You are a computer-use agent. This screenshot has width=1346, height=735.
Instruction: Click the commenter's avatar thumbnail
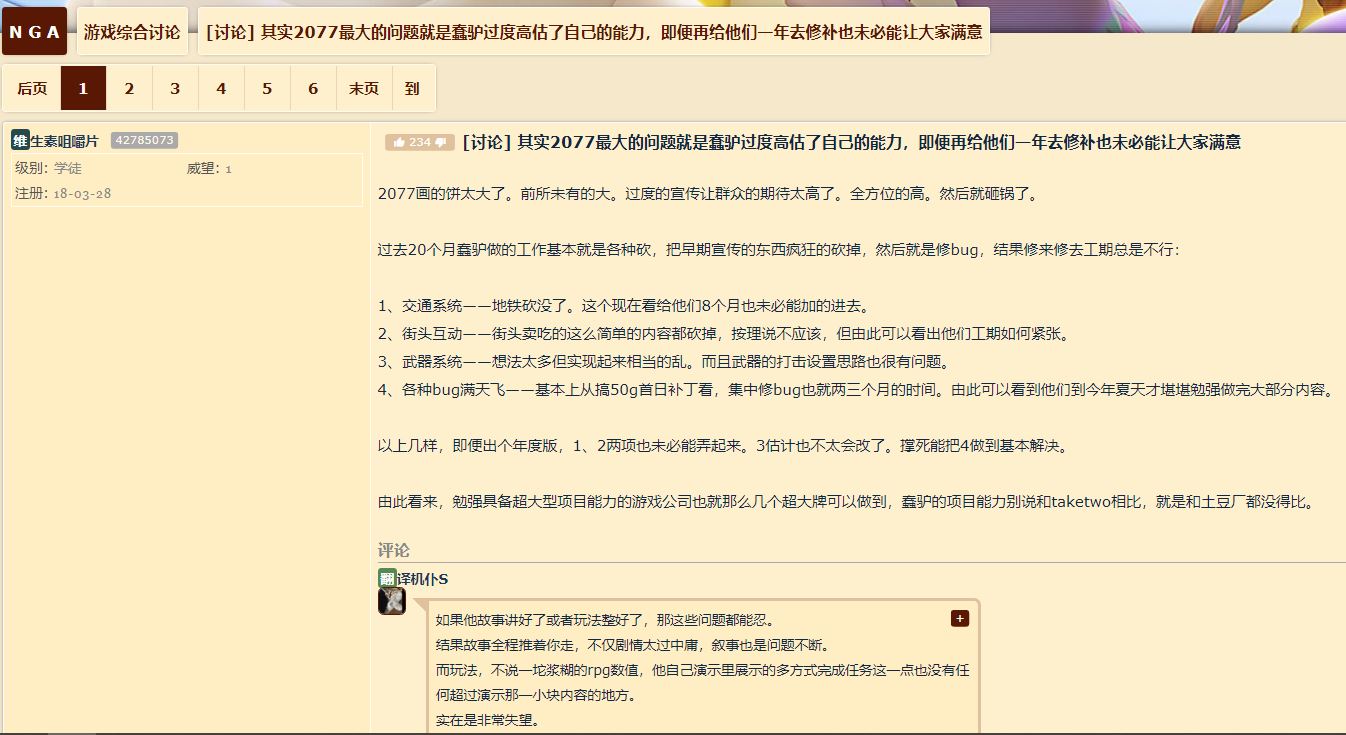[392, 601]
